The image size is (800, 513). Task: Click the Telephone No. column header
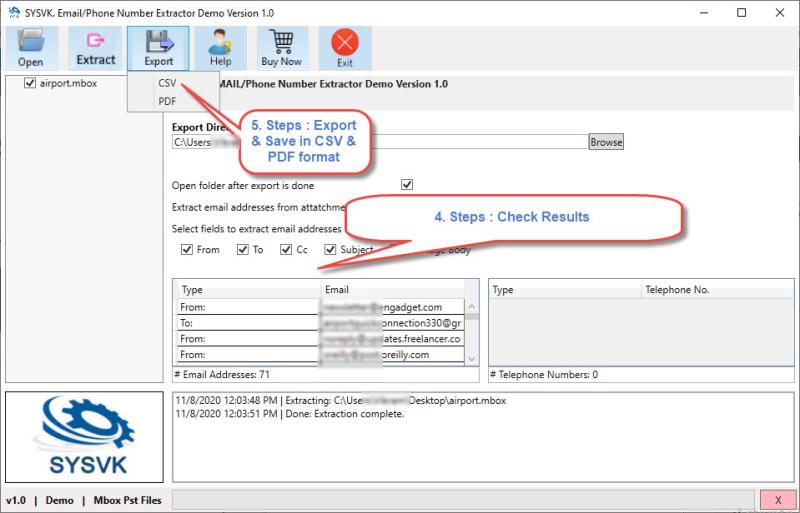[x=717, y=289]
